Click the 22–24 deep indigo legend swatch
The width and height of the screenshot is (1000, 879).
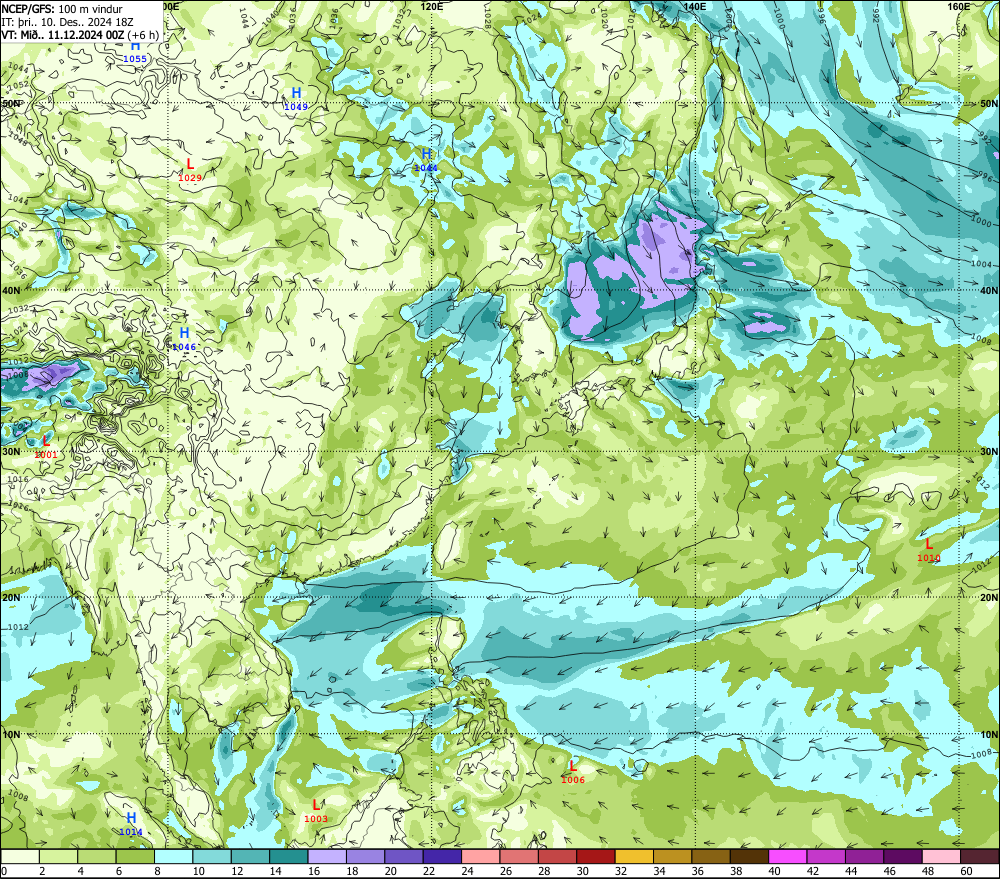click(x=443, y=856)
